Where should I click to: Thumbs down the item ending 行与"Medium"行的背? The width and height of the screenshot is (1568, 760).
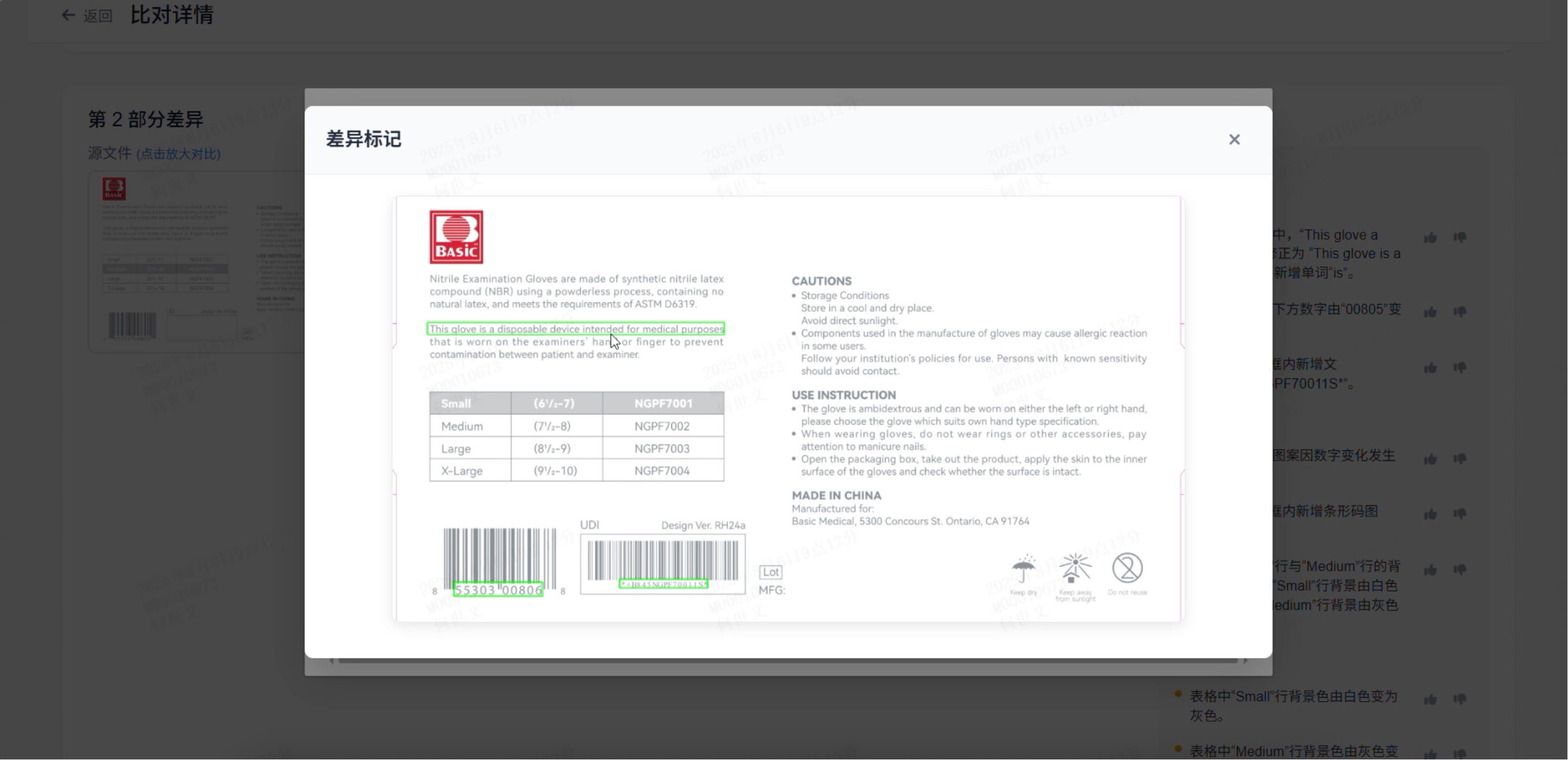[x=1460, y=570]
